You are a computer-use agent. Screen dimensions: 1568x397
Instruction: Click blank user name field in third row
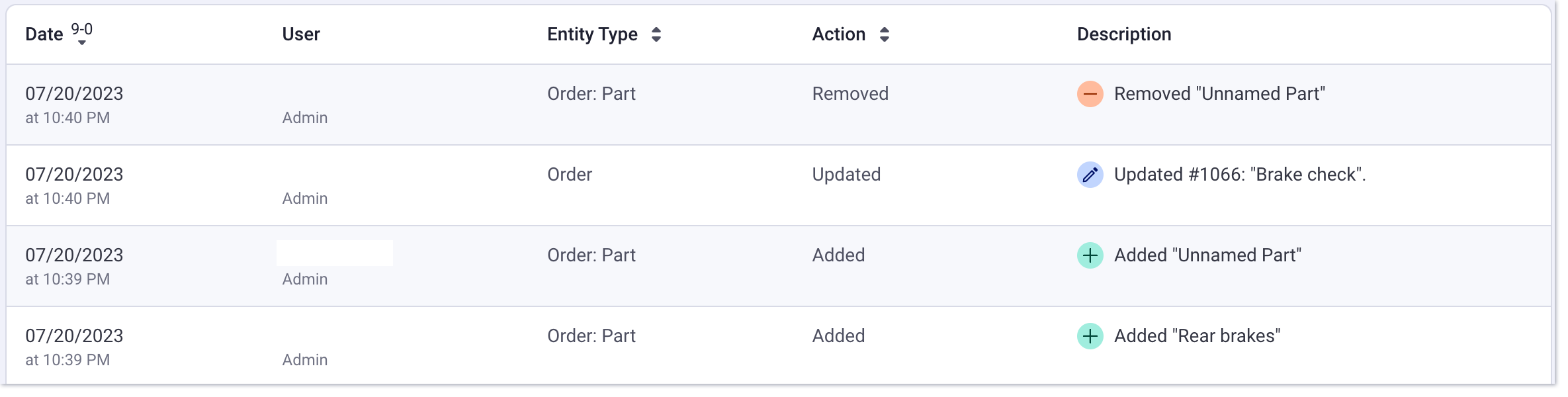pos(335,253)
